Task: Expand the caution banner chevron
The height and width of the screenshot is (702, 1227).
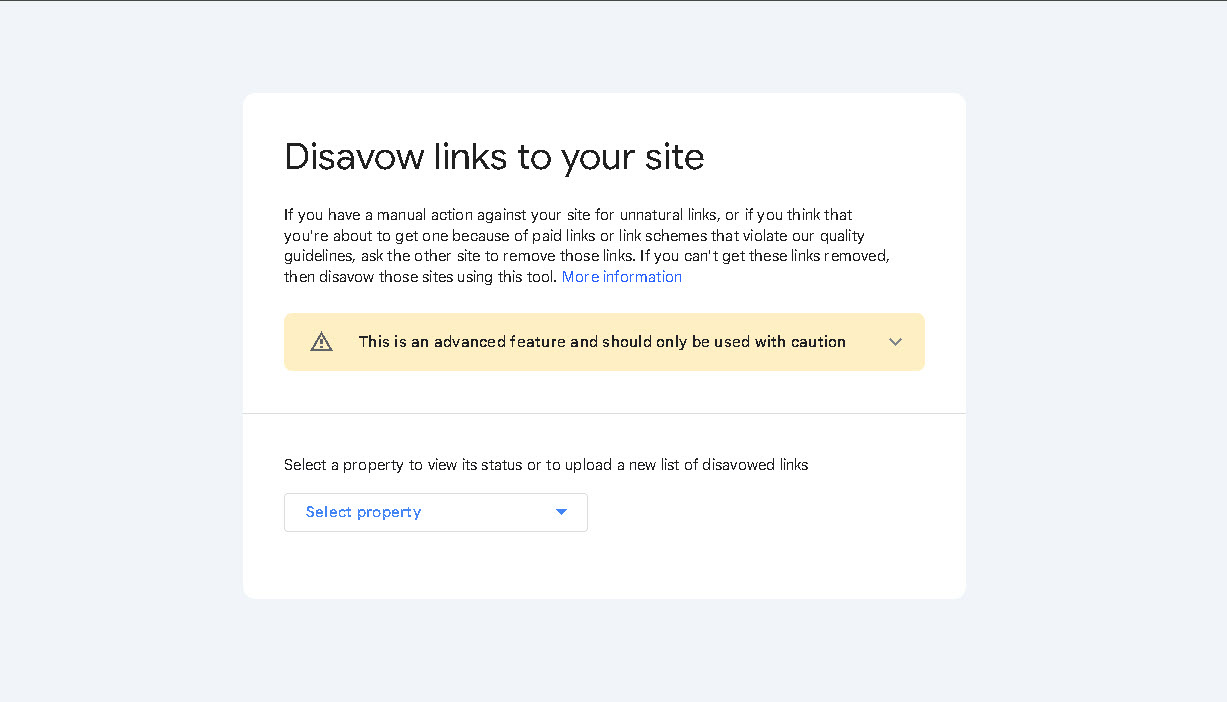Action: pyautogui.click(x=895, y=342)
